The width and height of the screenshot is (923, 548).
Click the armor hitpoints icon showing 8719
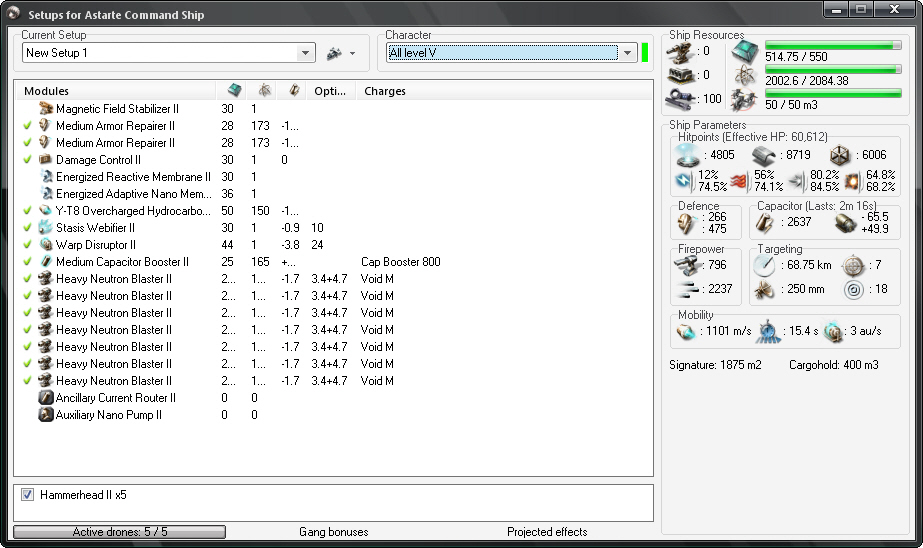click(x=763, y=156)
